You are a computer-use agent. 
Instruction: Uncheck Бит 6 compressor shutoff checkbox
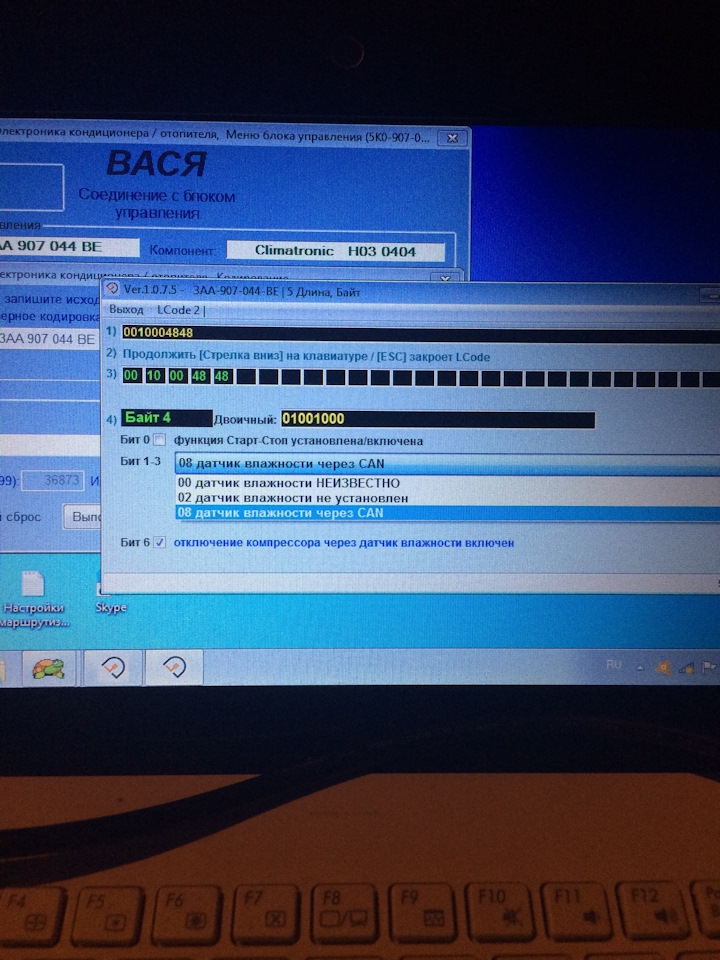[x=160, y=542]
